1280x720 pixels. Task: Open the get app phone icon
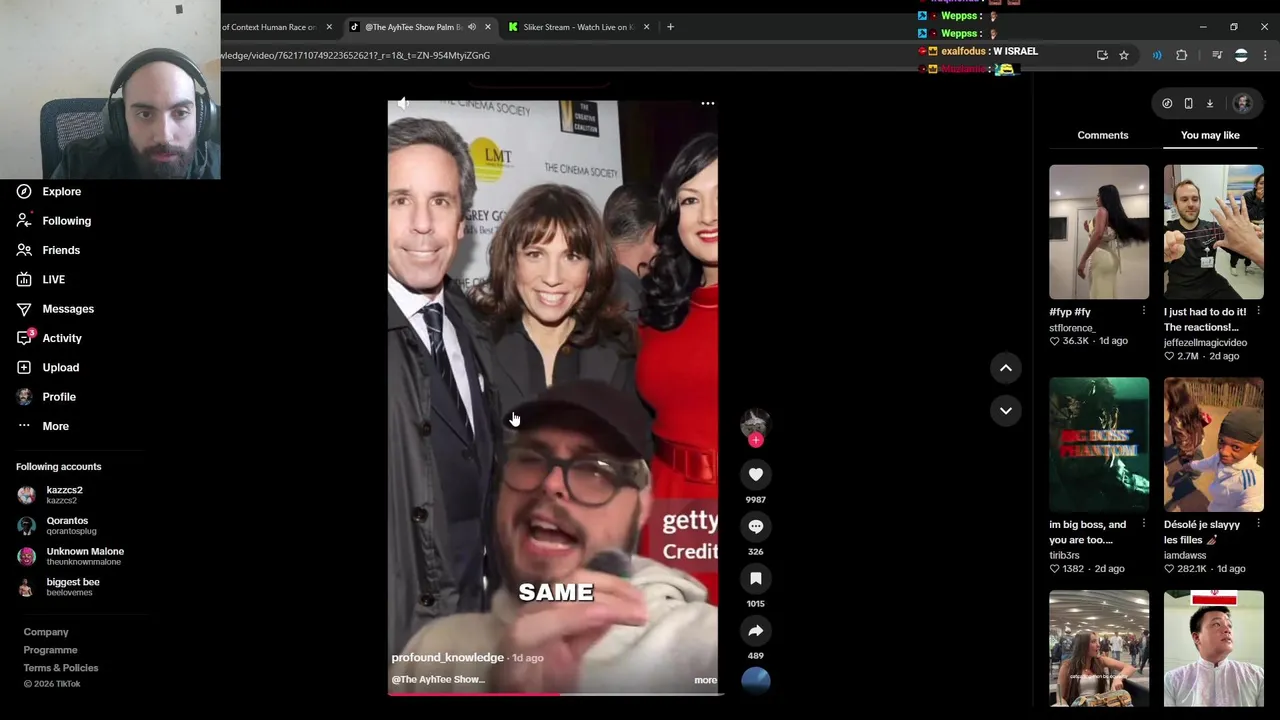(1188, 104)
